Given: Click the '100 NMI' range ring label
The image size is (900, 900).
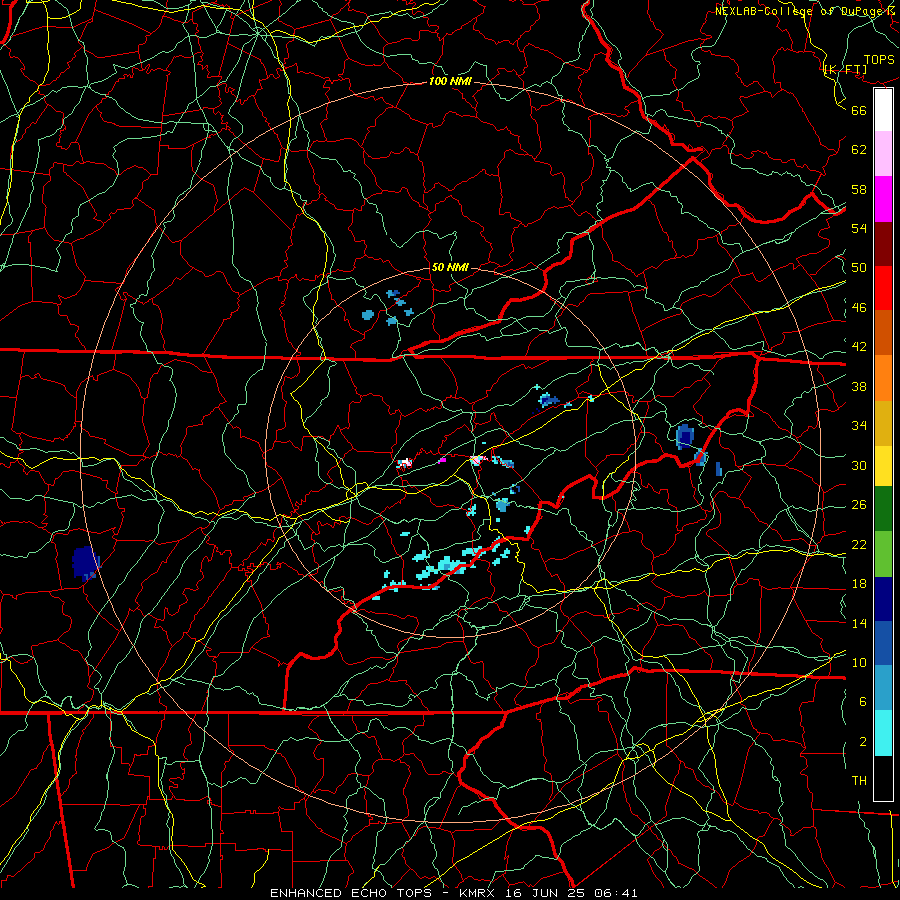Looking at the screenshot, I should point(450,82).
